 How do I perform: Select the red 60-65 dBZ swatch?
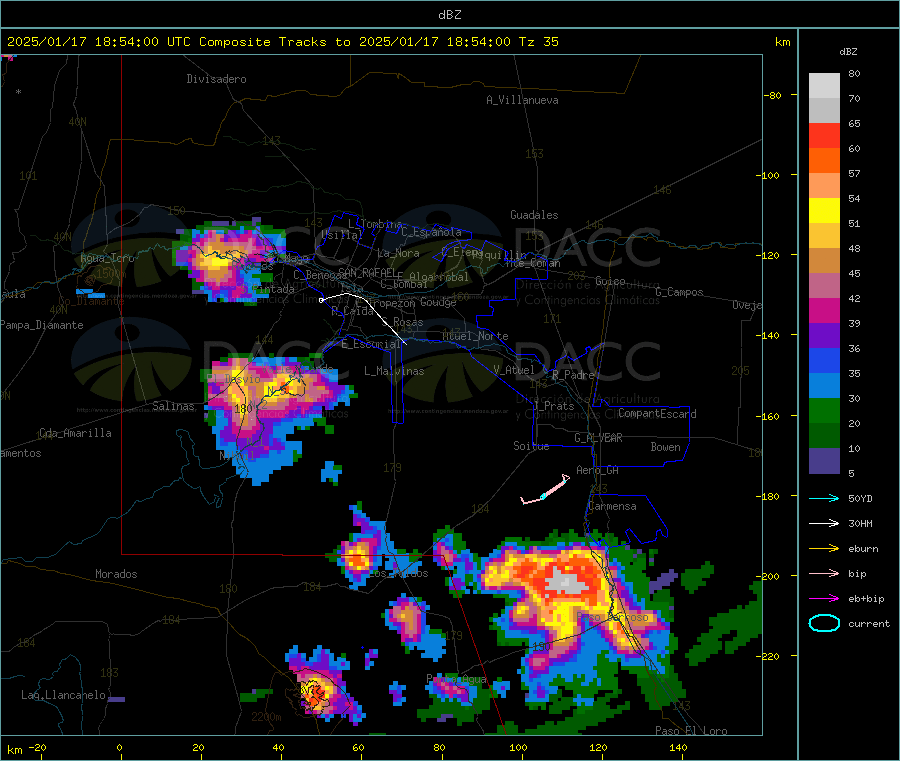coord(824,136)
